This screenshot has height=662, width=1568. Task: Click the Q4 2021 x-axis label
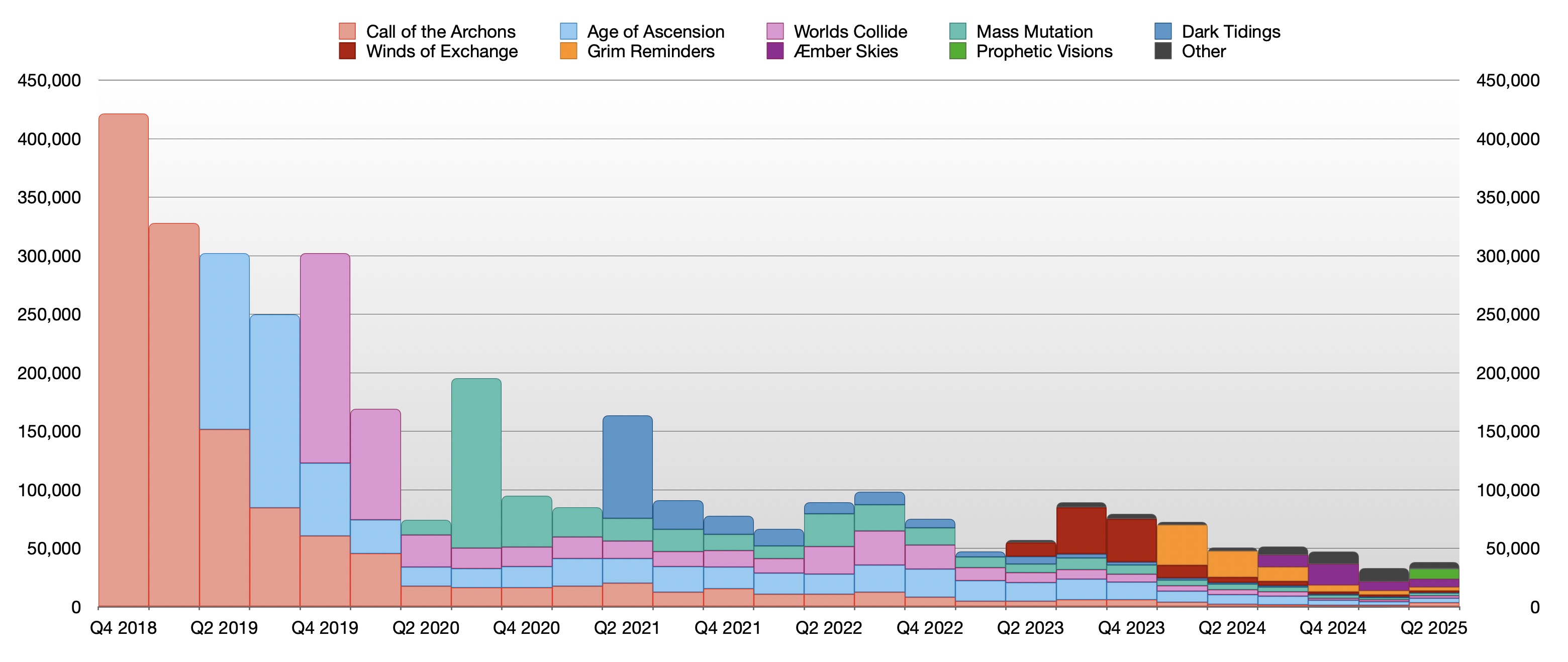coord(727,628)
